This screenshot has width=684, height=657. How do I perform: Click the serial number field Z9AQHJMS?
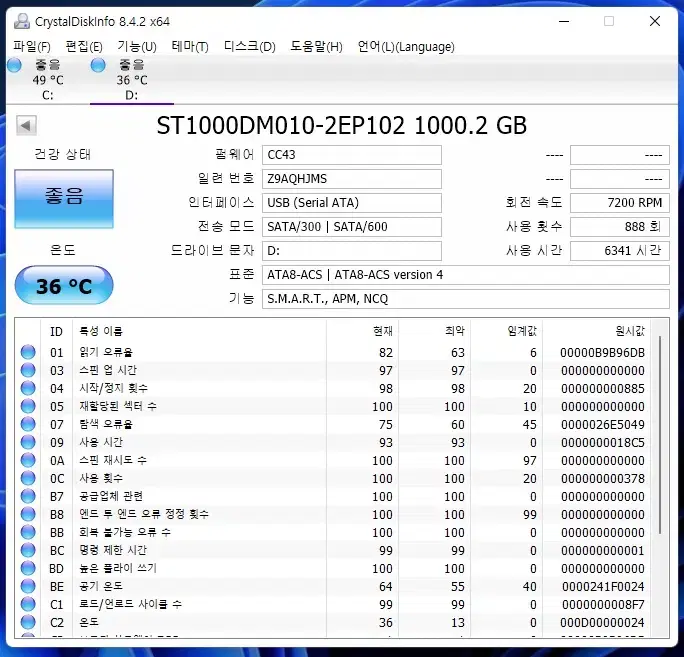352,179
